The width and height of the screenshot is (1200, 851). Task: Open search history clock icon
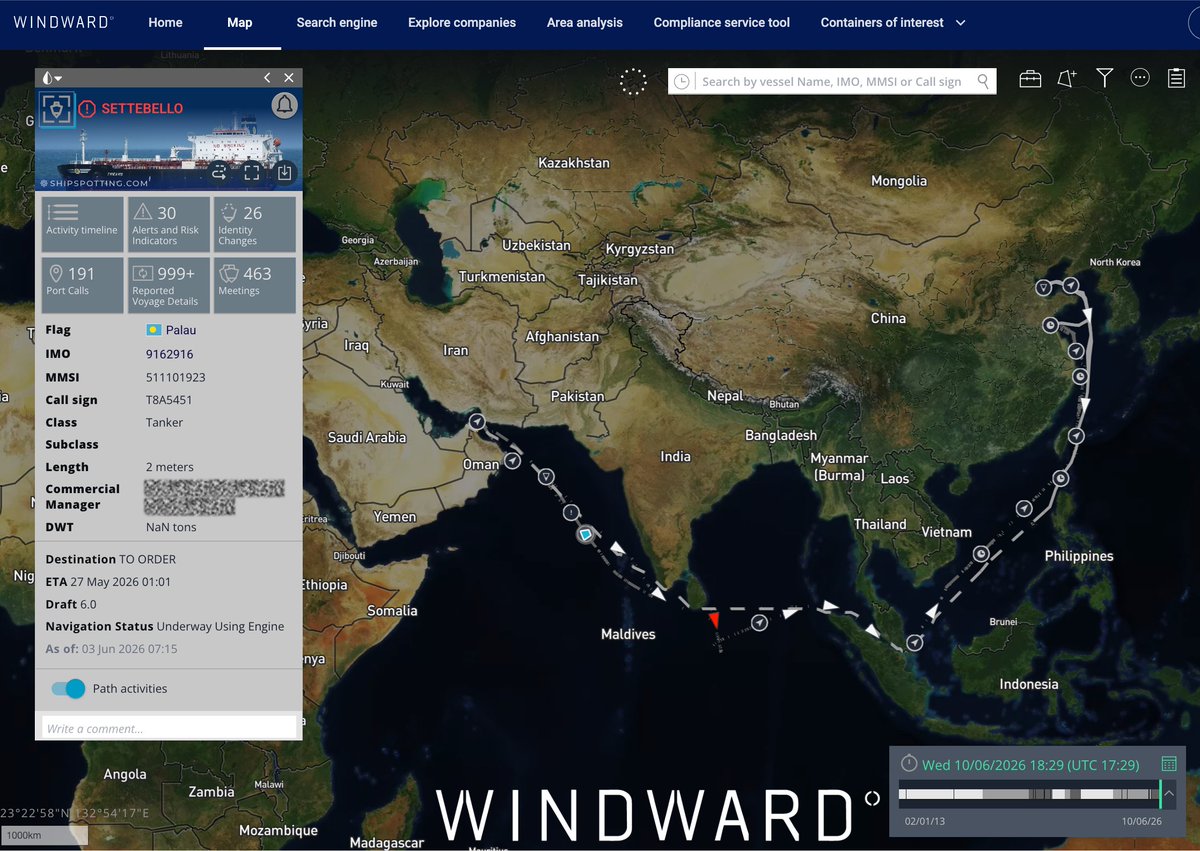[x=682, y=82]
